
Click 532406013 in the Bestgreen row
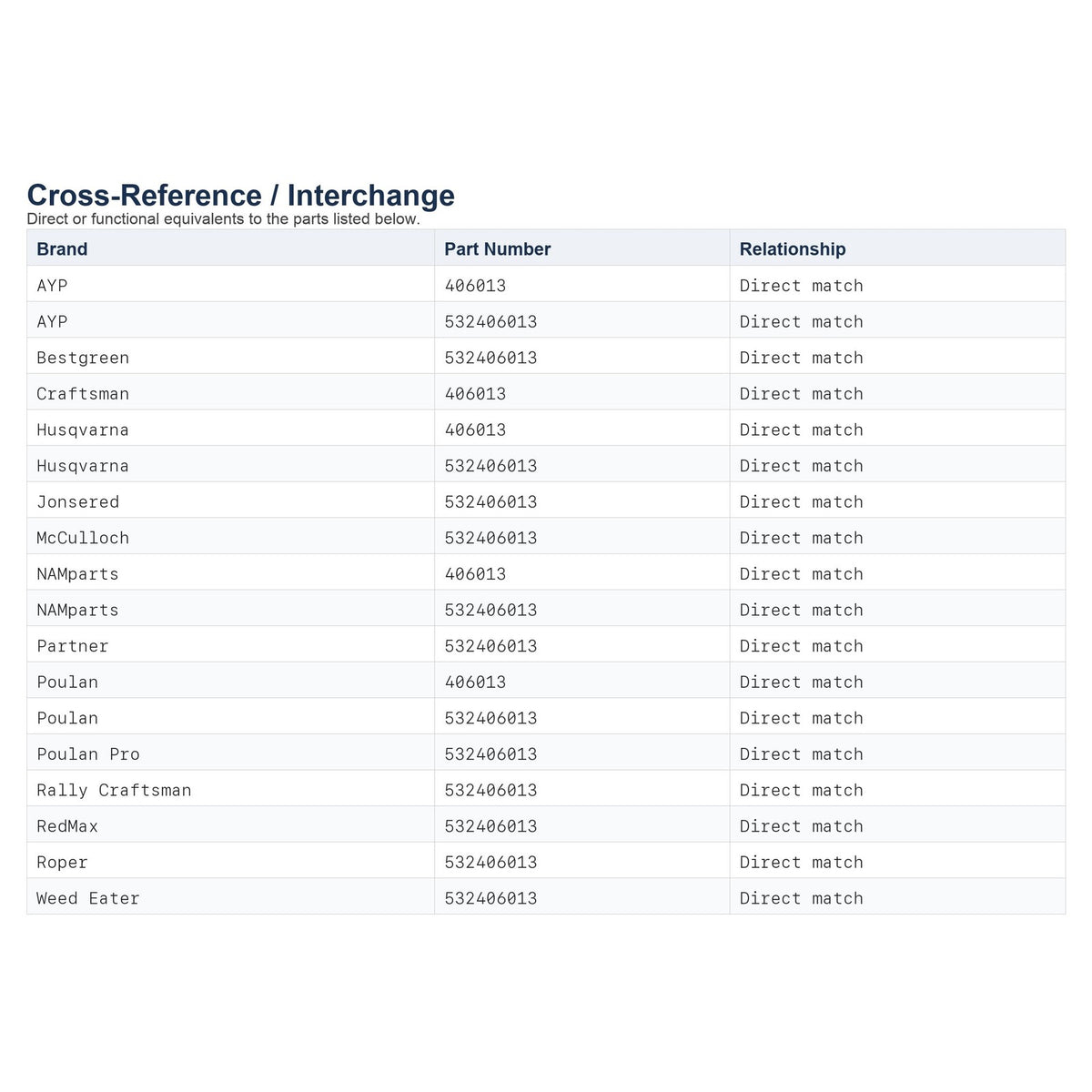point(490,358)
